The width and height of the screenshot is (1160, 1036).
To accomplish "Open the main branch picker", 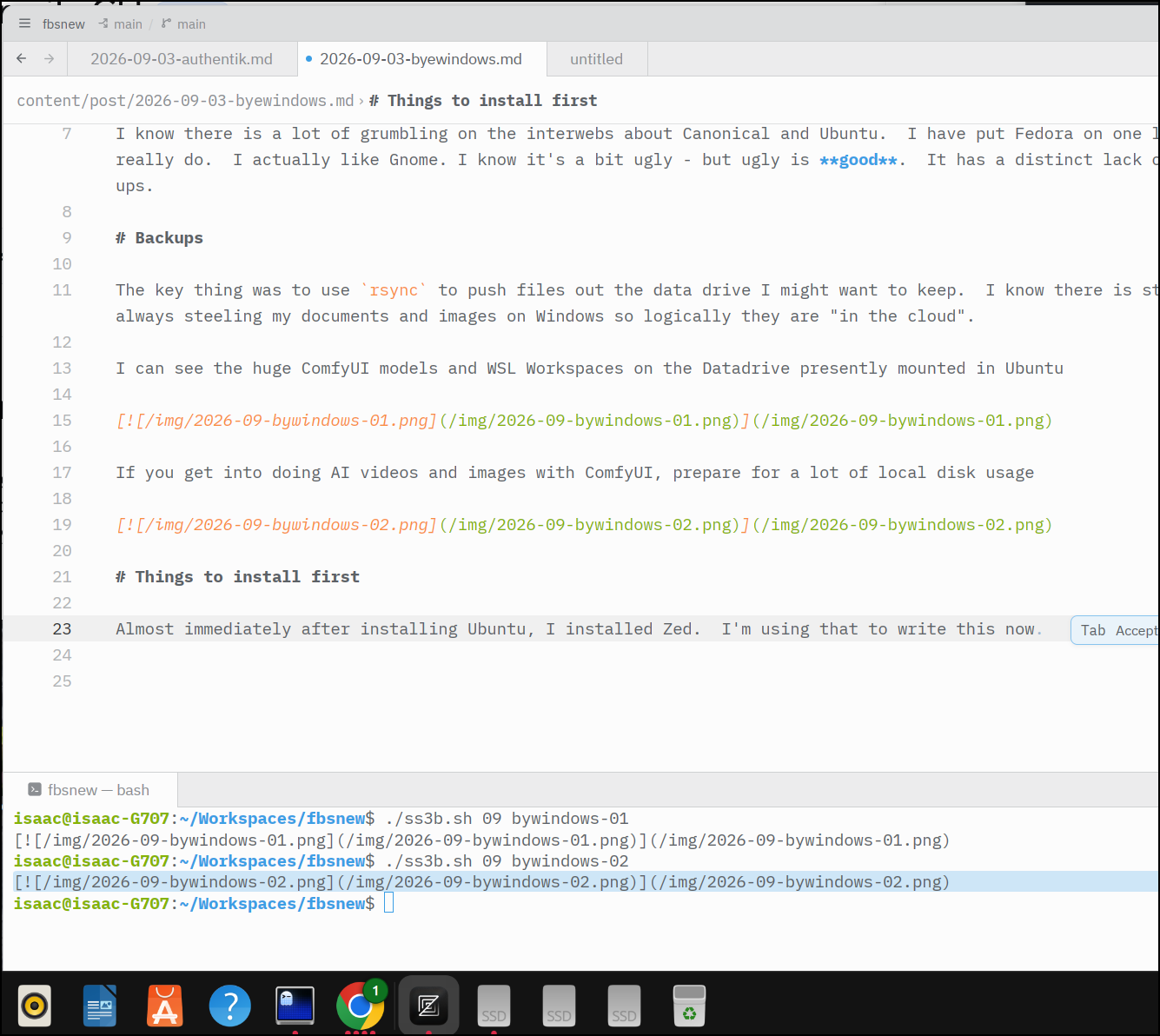I will coord(184,24).
